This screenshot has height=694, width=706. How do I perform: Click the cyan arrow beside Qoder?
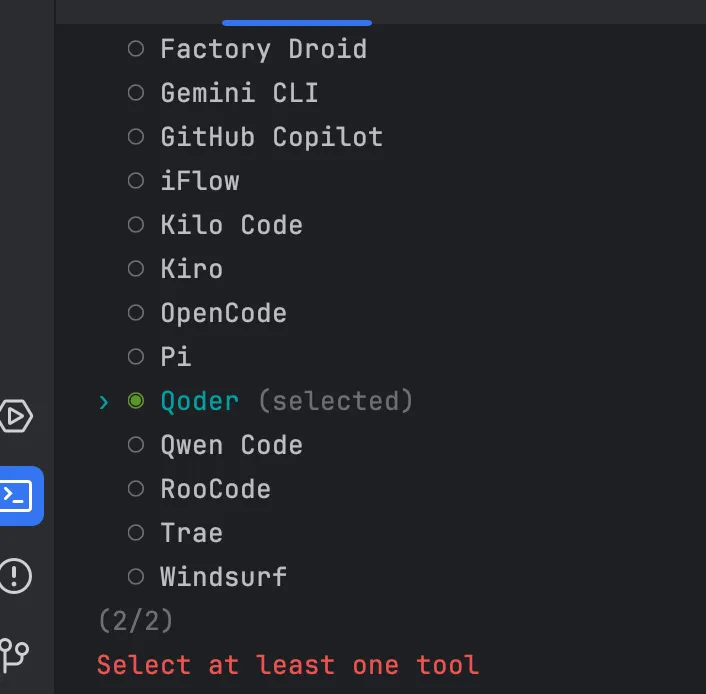click(x=104, y=401)
